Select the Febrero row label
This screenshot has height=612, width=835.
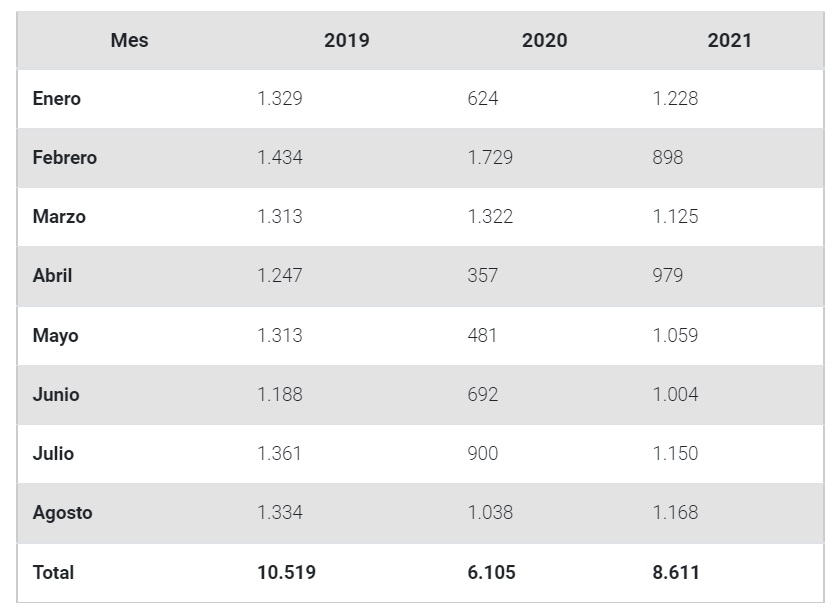click(65, 158)
